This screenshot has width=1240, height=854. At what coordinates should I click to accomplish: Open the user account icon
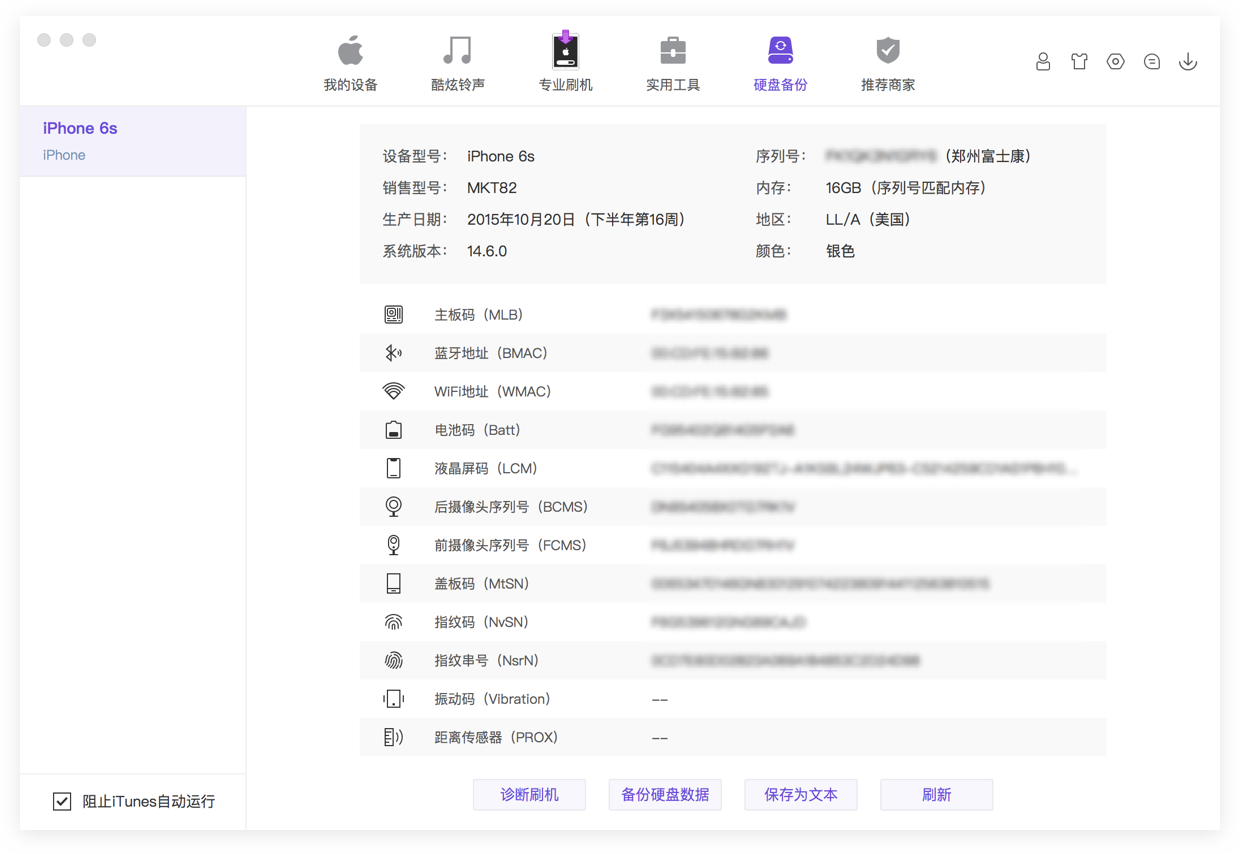[x=1043, y=62]
